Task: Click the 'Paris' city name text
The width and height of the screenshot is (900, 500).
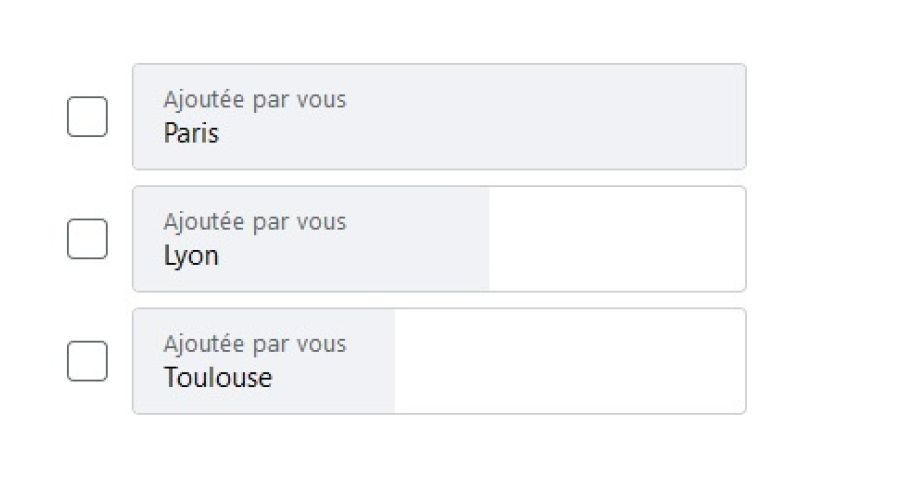Action: coord(191,134)
